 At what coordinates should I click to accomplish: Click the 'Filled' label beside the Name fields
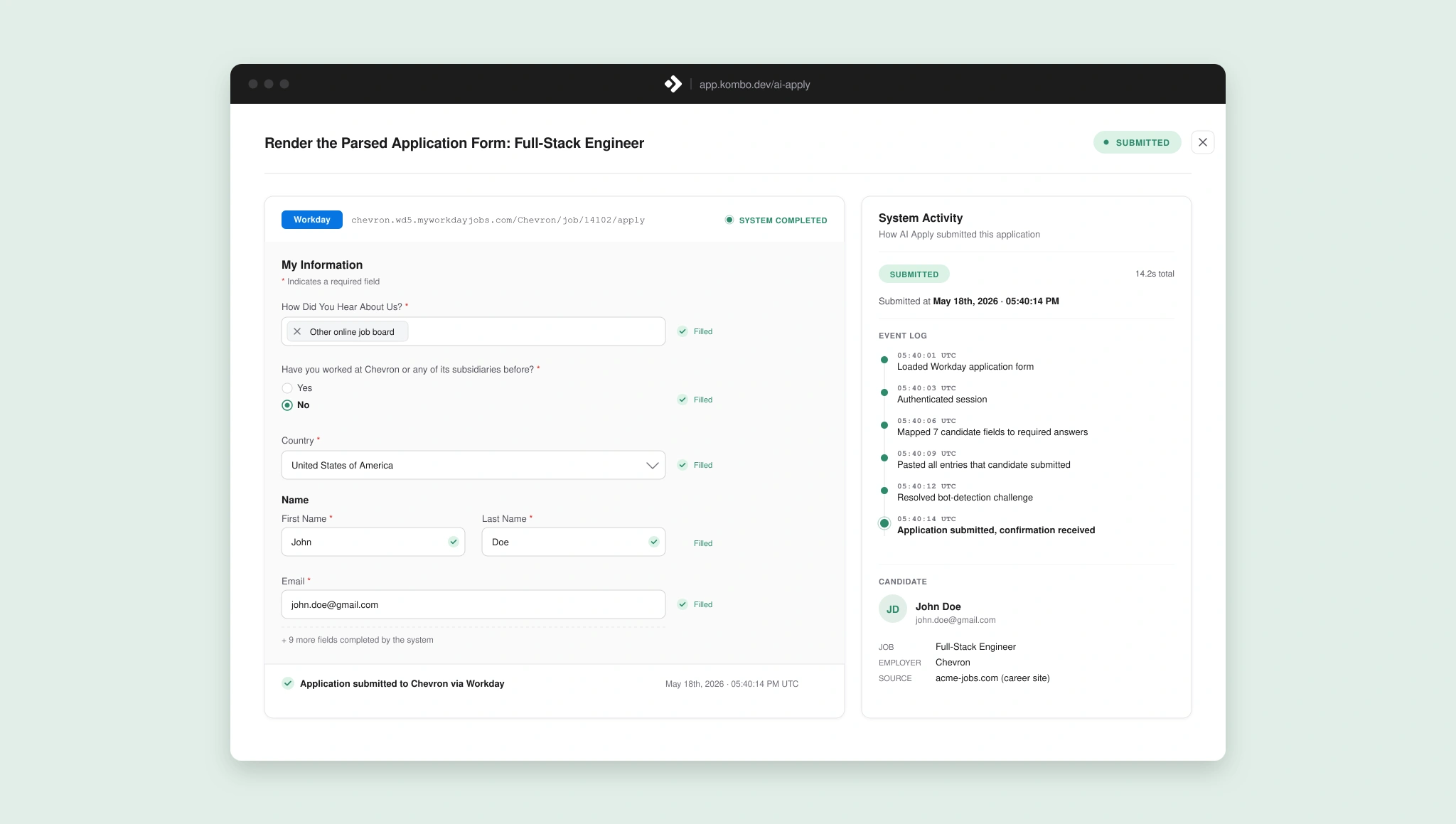click(703, 543)
